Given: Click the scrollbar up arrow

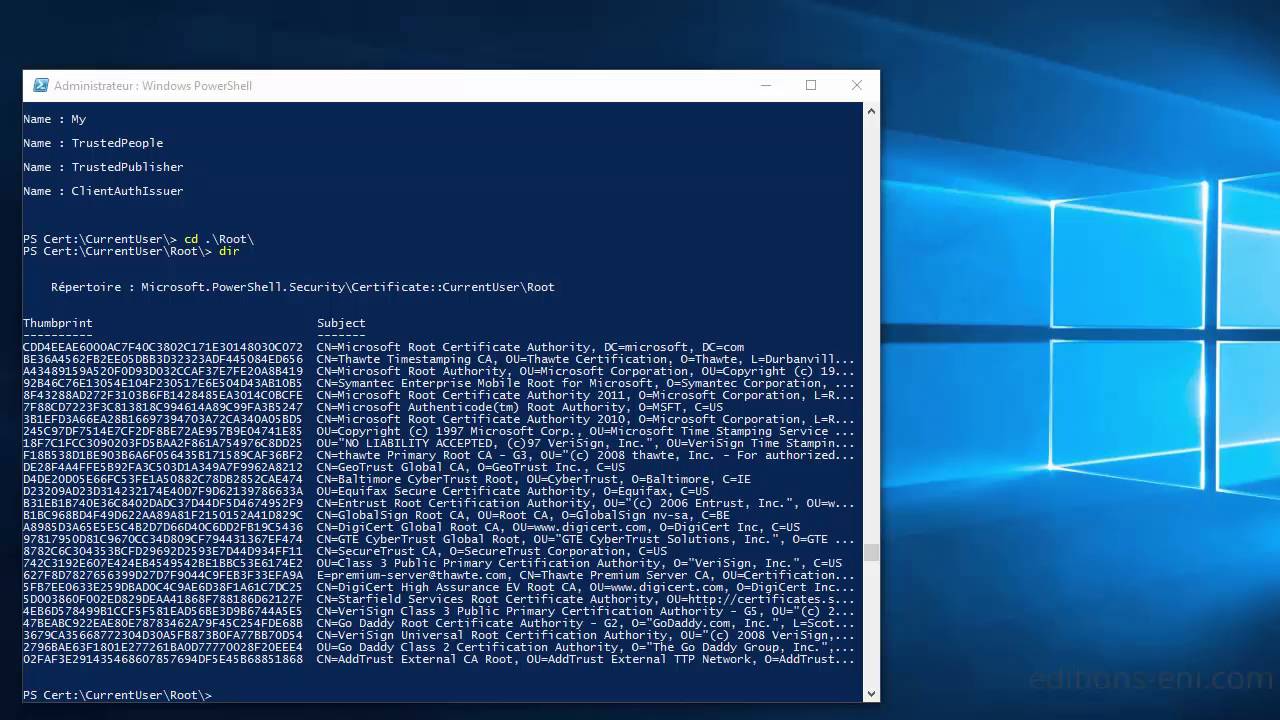Looking at the screenshot, I should tap(870, 110).
